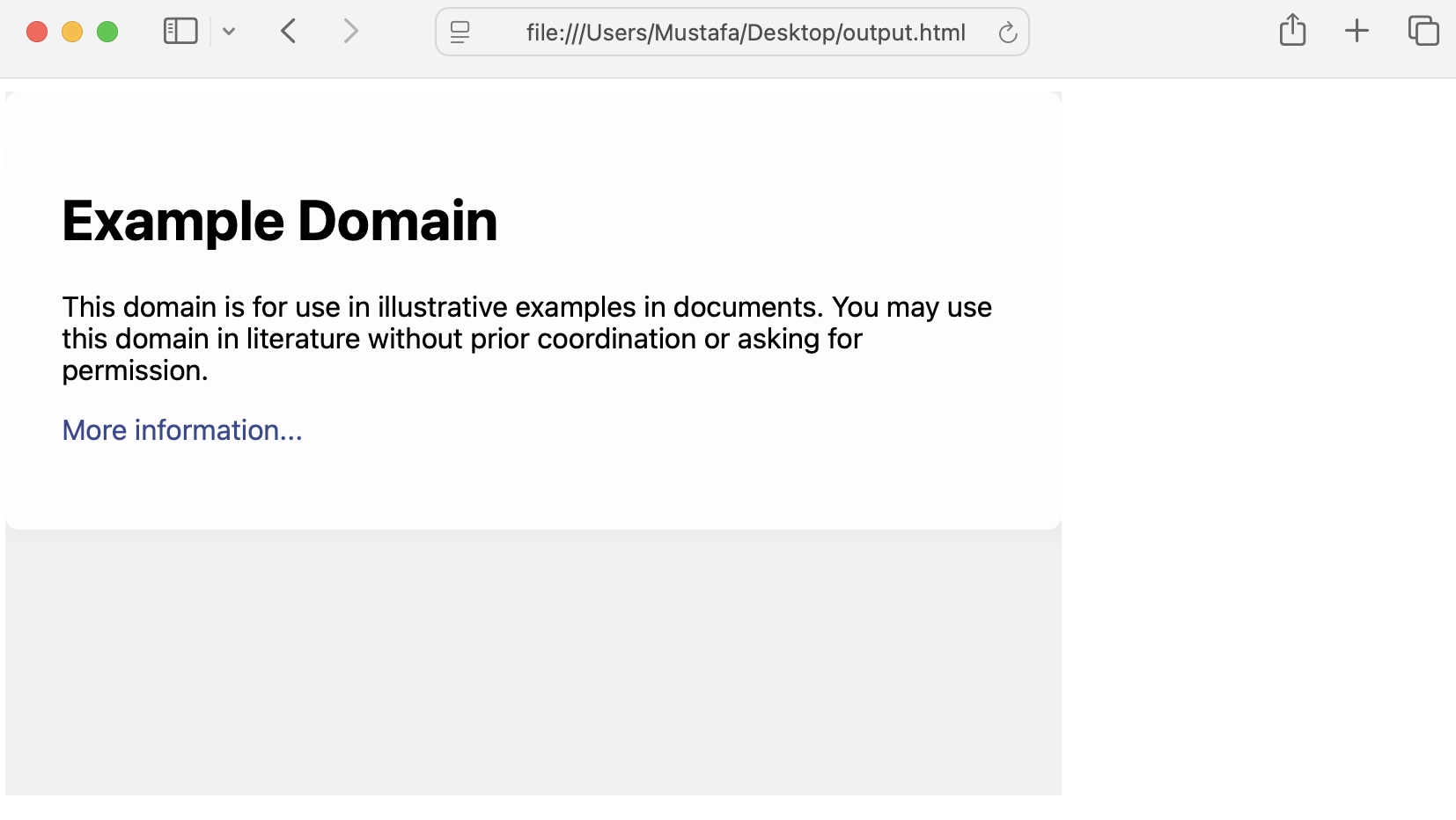Expand the chevron next to the sidebar button
This screenshot has width=1456, height=820.
229,32
